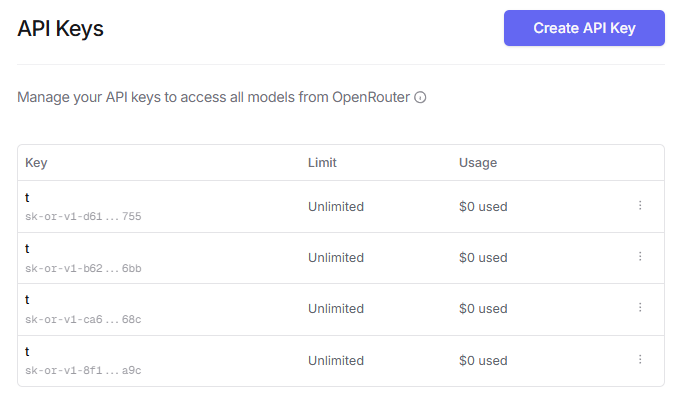Viewport: 678px width, 415px height.
Task: Click name "t" above key sk-or-v1-d61...755
Action: pos(28,198)
